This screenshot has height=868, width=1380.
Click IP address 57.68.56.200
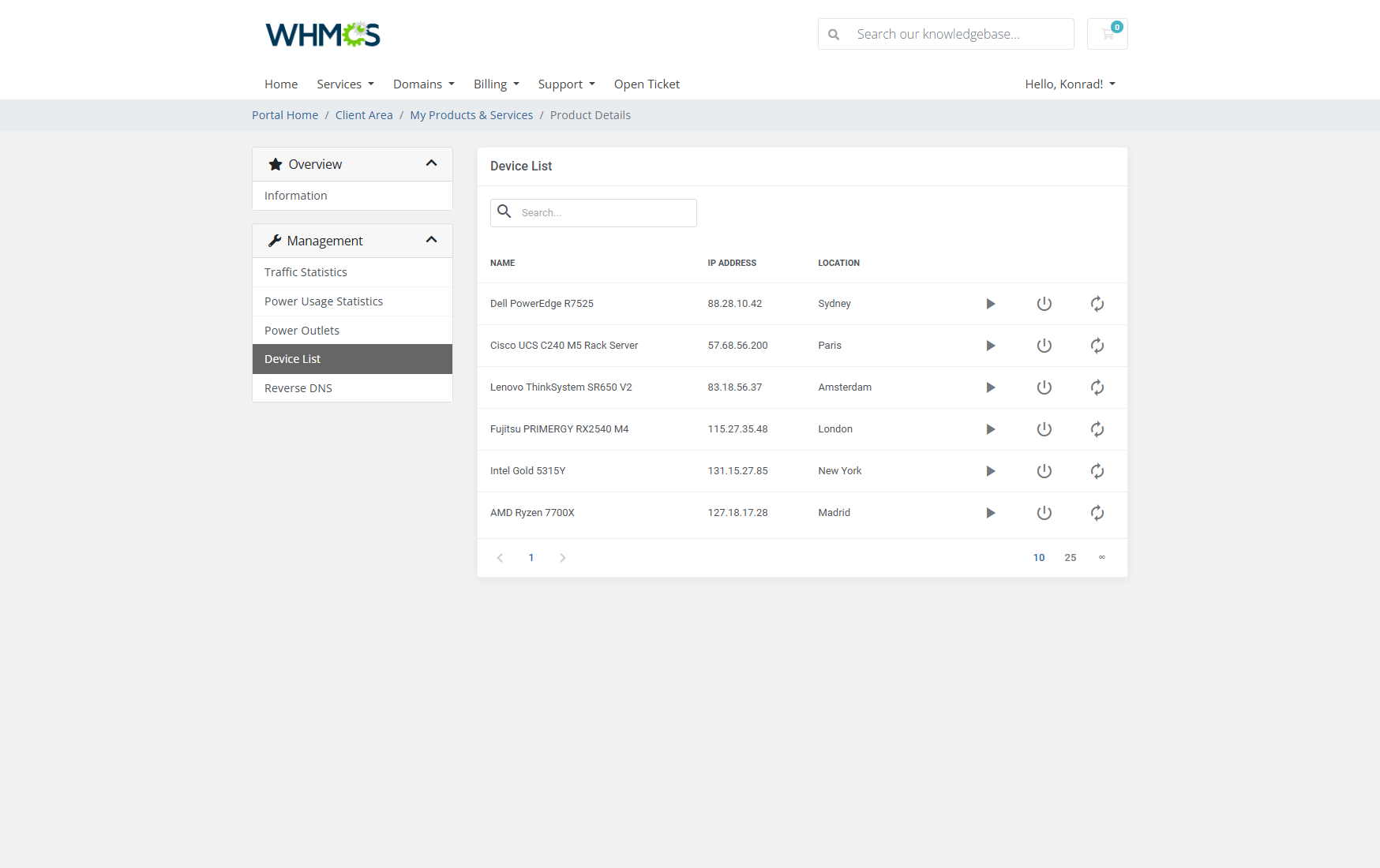(x=737, y=346)
